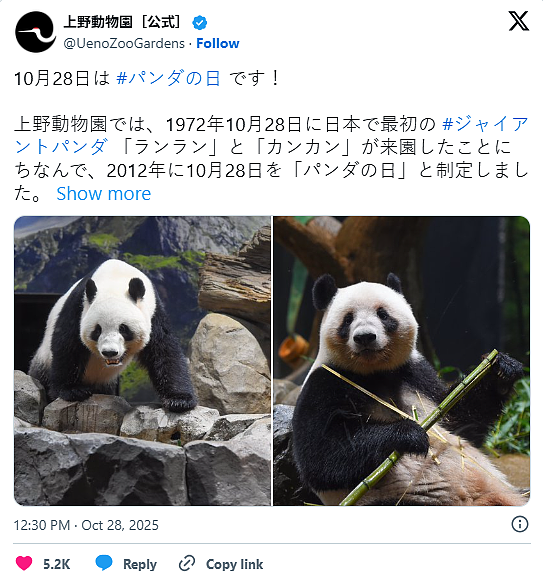Open the 12:30 PM Oct 28, 2025 timestamp
The width and height of the screenshot is (543, 574).
tap(86, 525)
